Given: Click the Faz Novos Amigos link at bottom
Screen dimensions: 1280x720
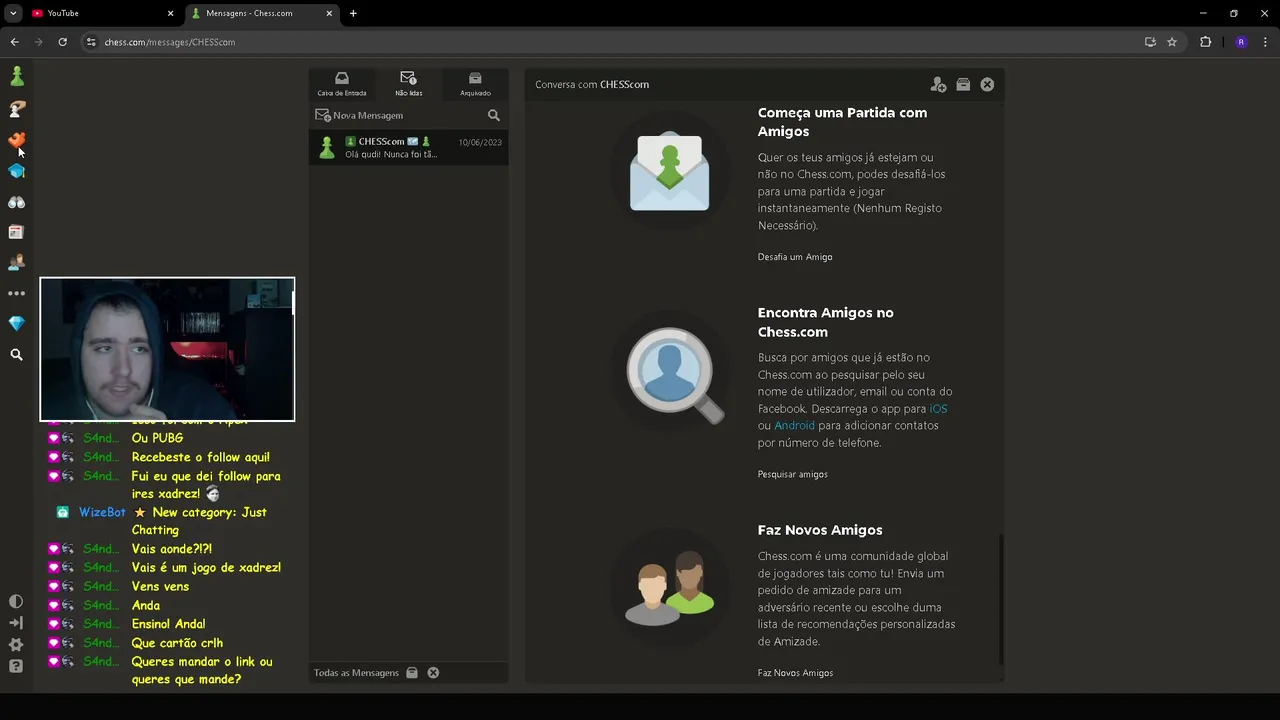Looking at the screenshot, I should click(x=795, y=673).
